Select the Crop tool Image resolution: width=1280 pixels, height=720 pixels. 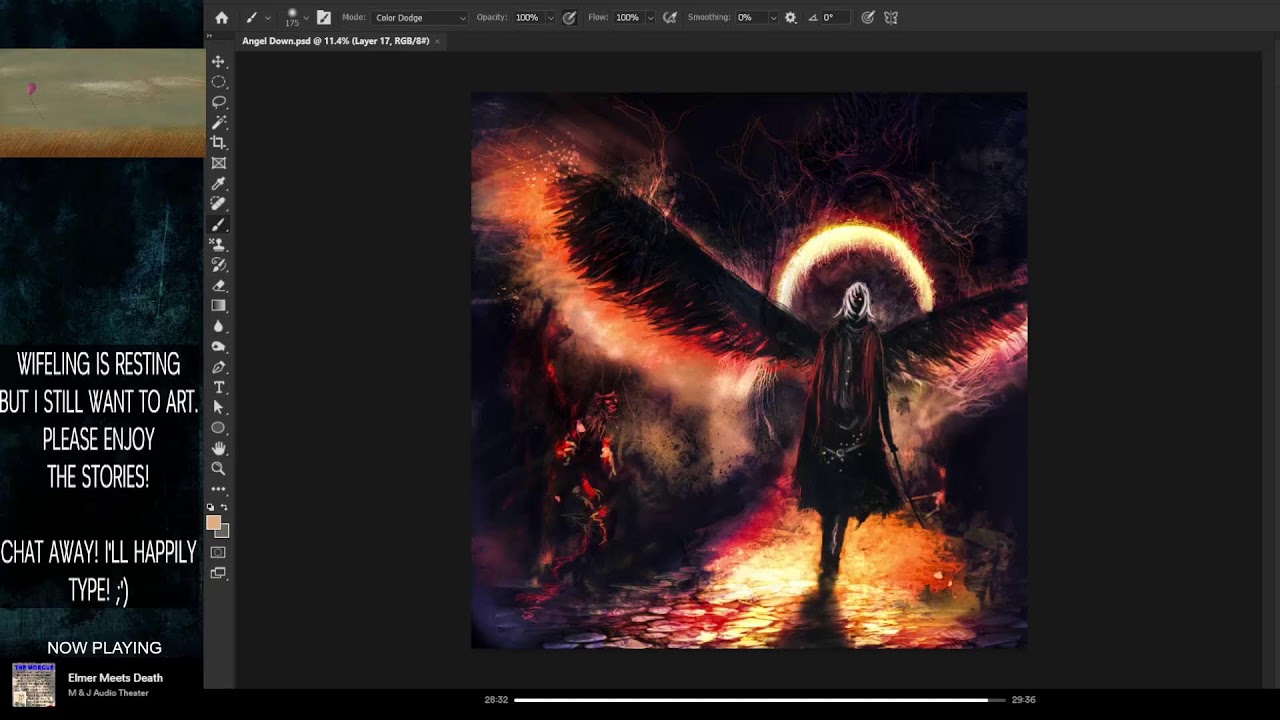(x=218, y=143)
